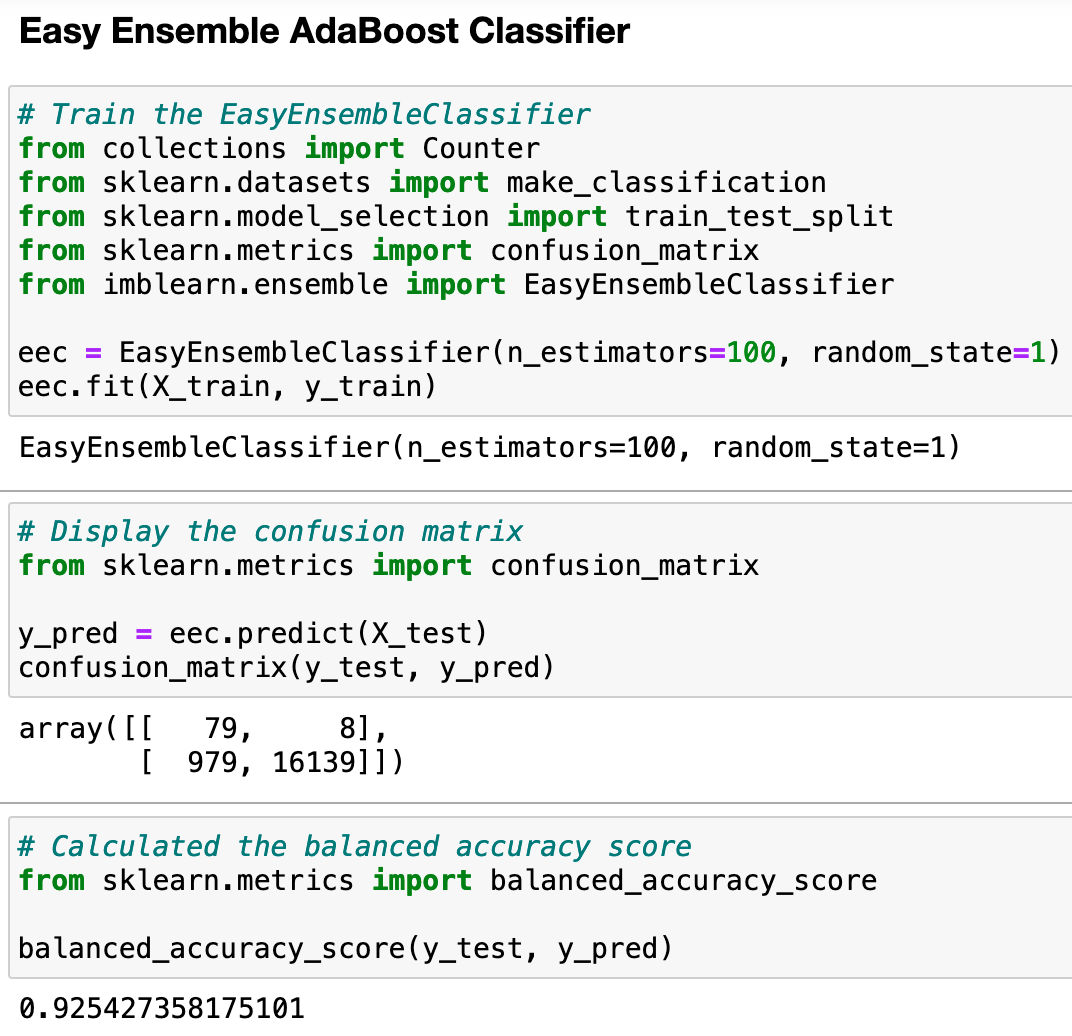Click the imblearn.ensemble import line

pyautogui.click(x=455, y=284)
